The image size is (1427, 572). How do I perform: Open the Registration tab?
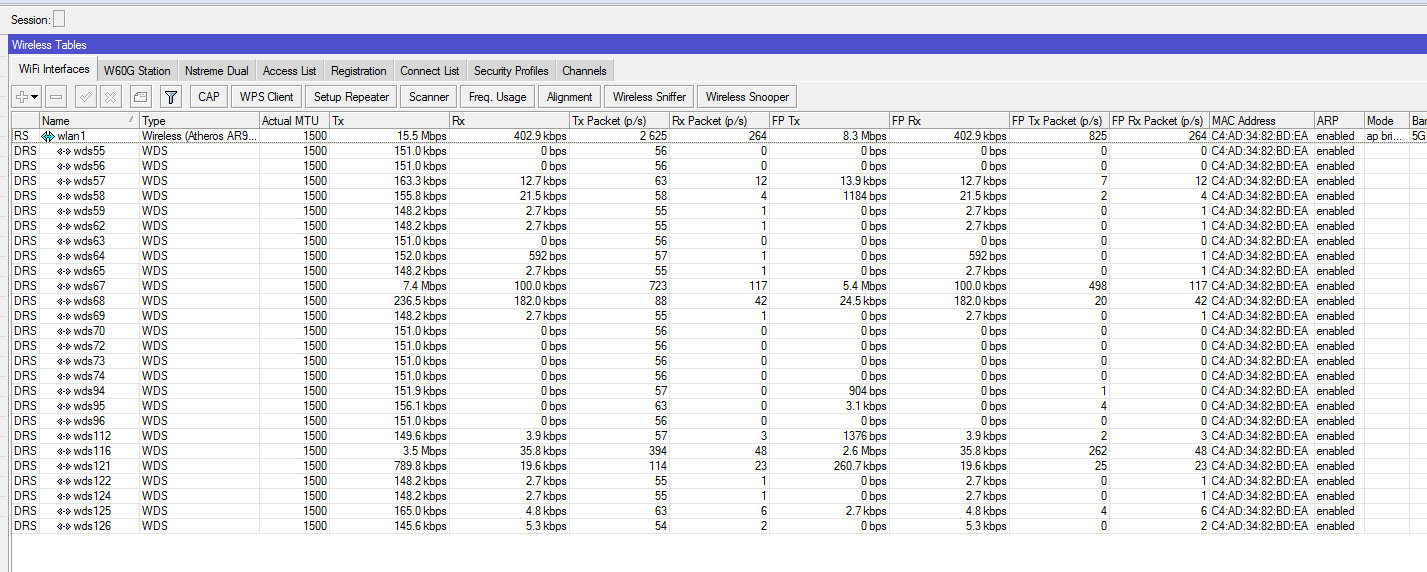pos(358,71)
